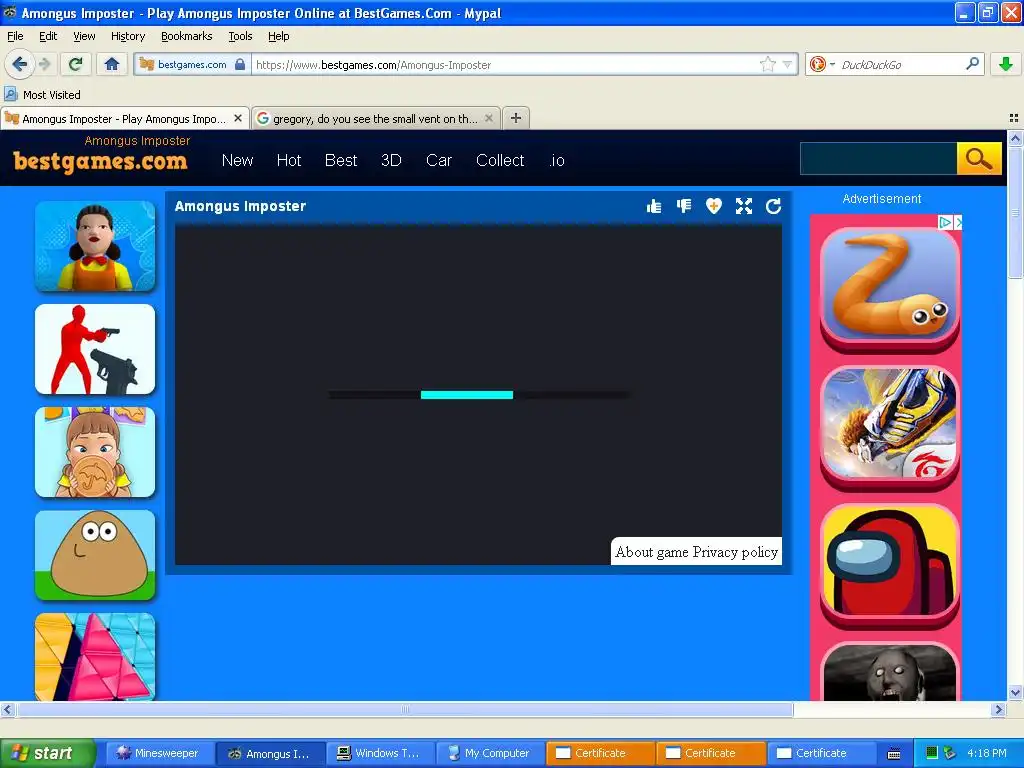1024x768 pixels.
Task: Click the orange snake ad thumbnail
Action: pos(889,289)
